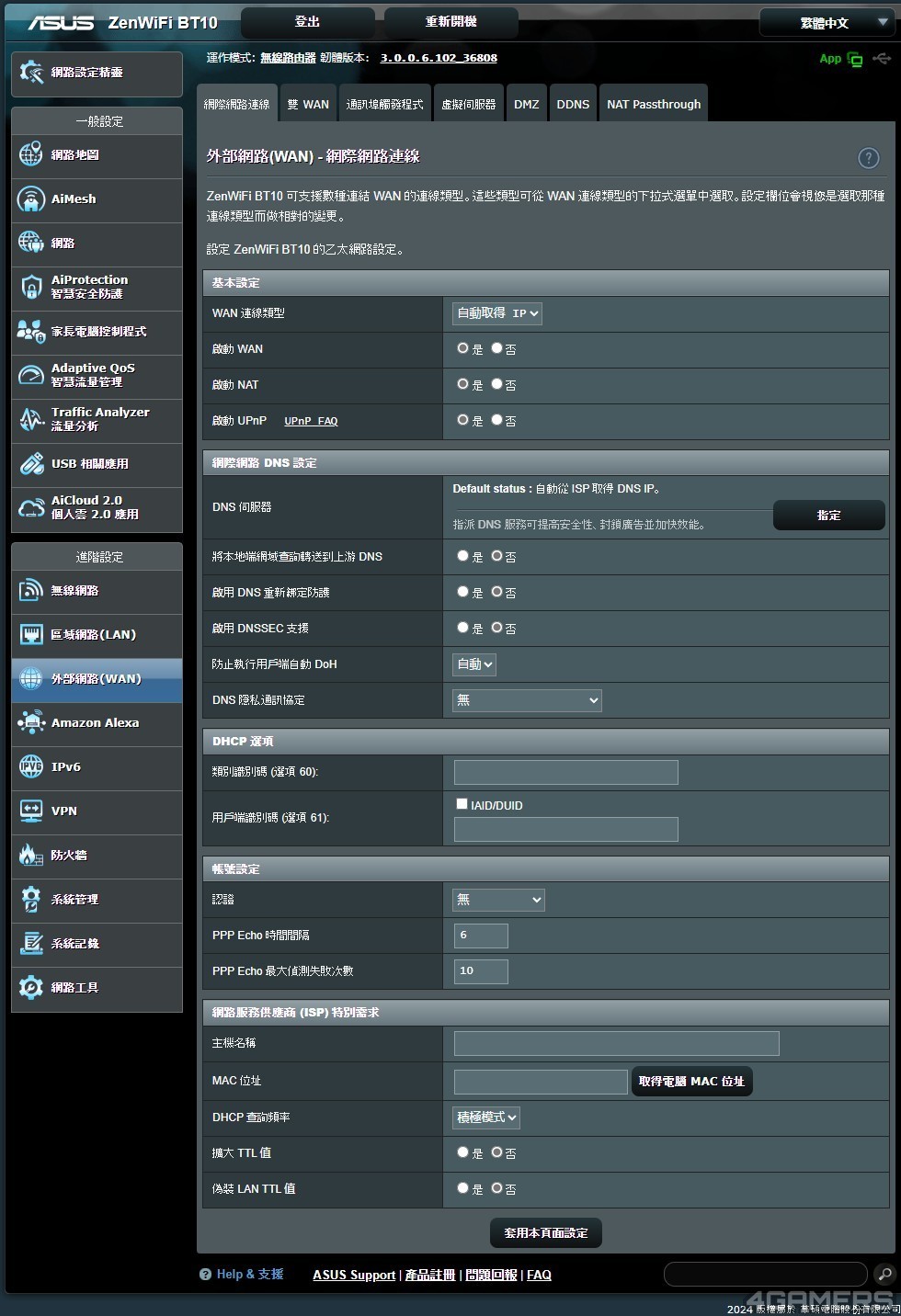
Task: Open the UPnP FAQ link
Action: click(311, 421)
